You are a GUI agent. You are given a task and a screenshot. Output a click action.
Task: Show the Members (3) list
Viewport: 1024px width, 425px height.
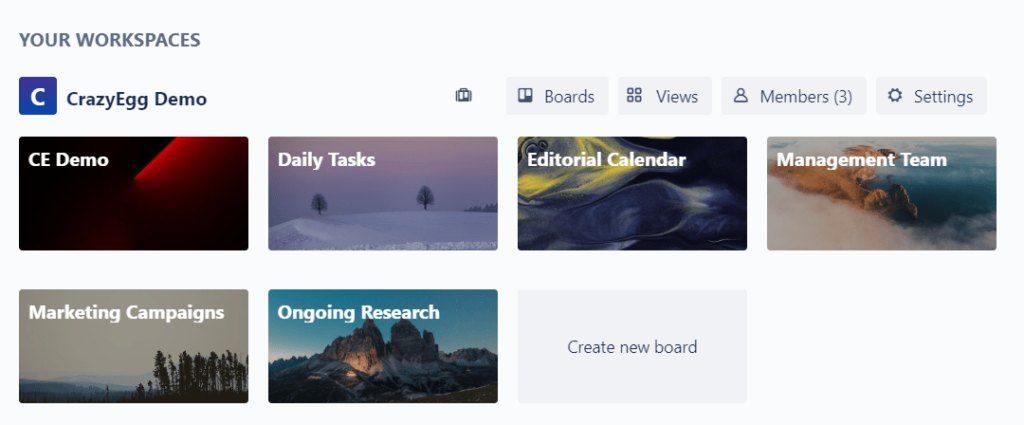[x=794, y=96]
